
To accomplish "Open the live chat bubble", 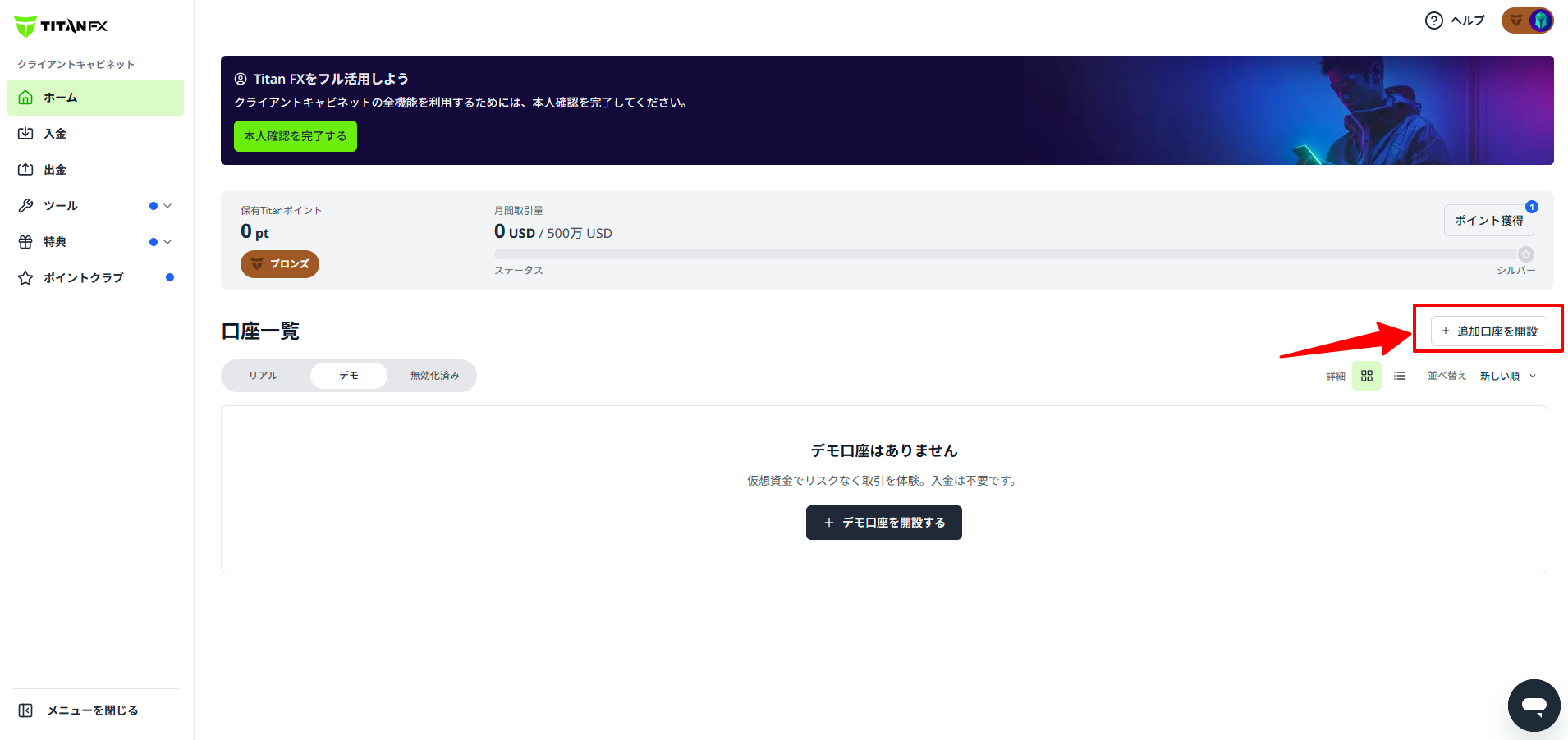I will [x=1534, y=706].
